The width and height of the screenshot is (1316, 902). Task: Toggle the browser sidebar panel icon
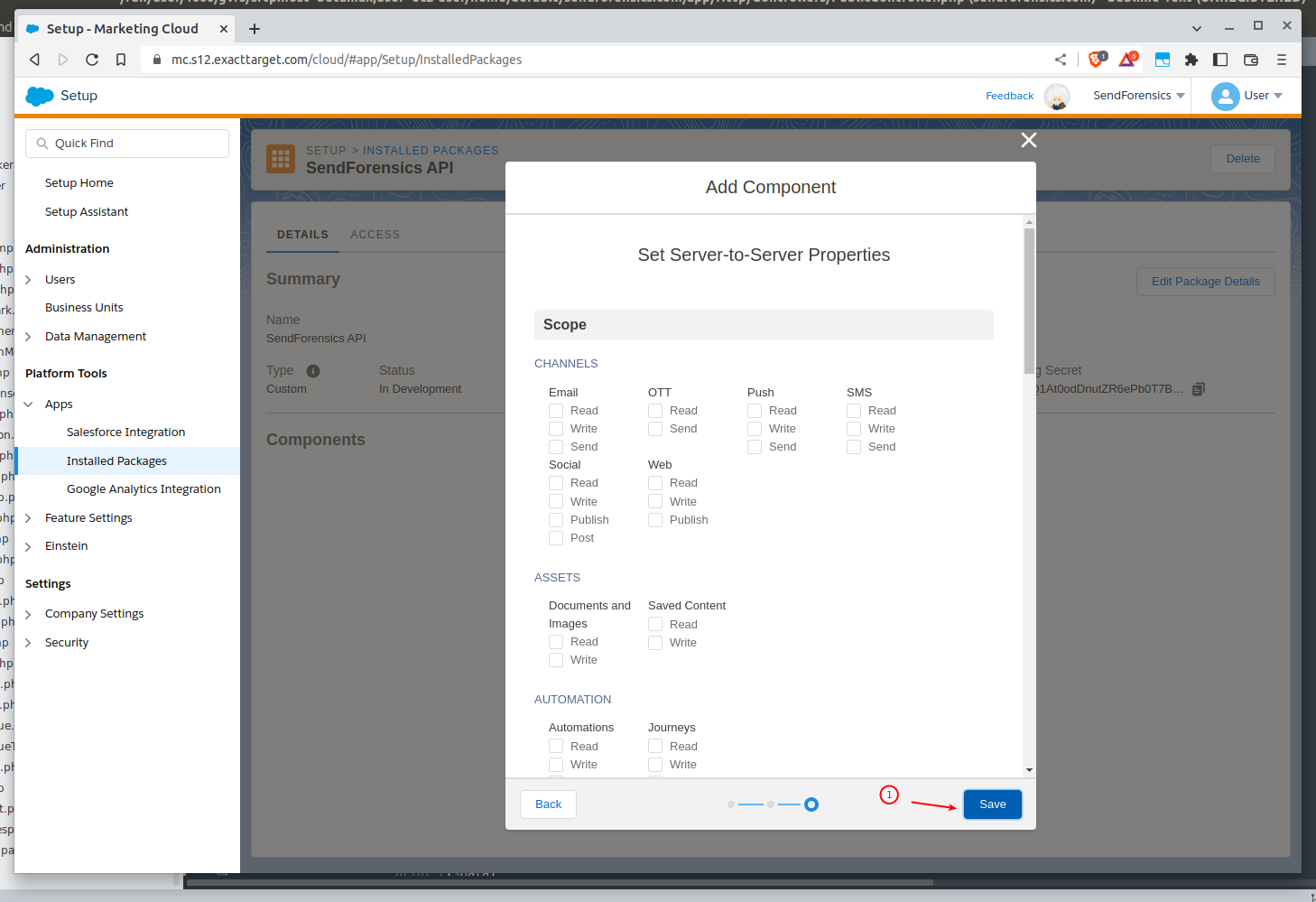point(1220,60)
